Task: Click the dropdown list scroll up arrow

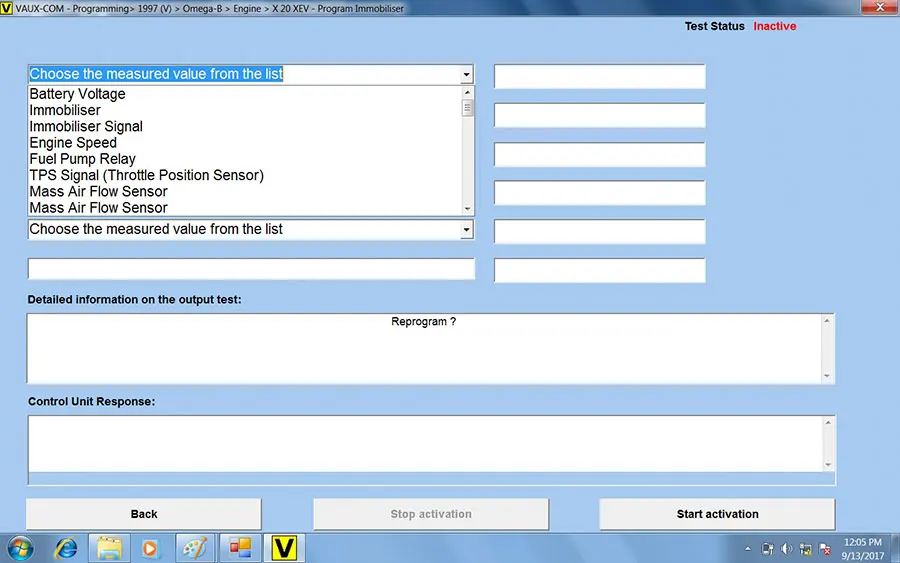Action: [x=467, y=92]
